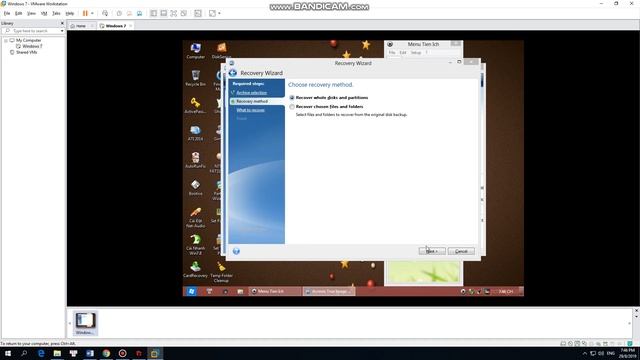
Task: Open the host Windows Start menu
Action: (x=8, y=353)
